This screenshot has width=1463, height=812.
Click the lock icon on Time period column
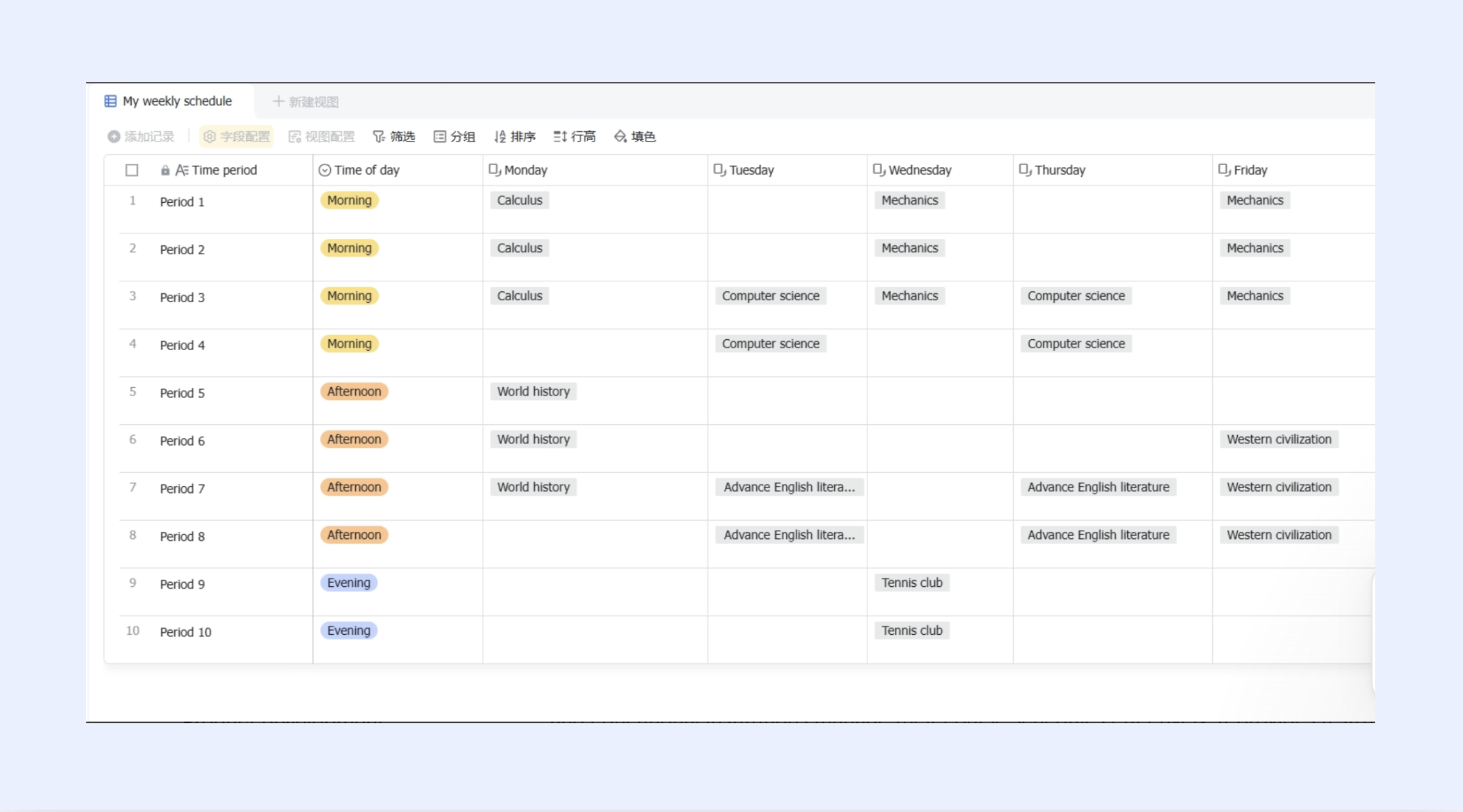(165, 171)
